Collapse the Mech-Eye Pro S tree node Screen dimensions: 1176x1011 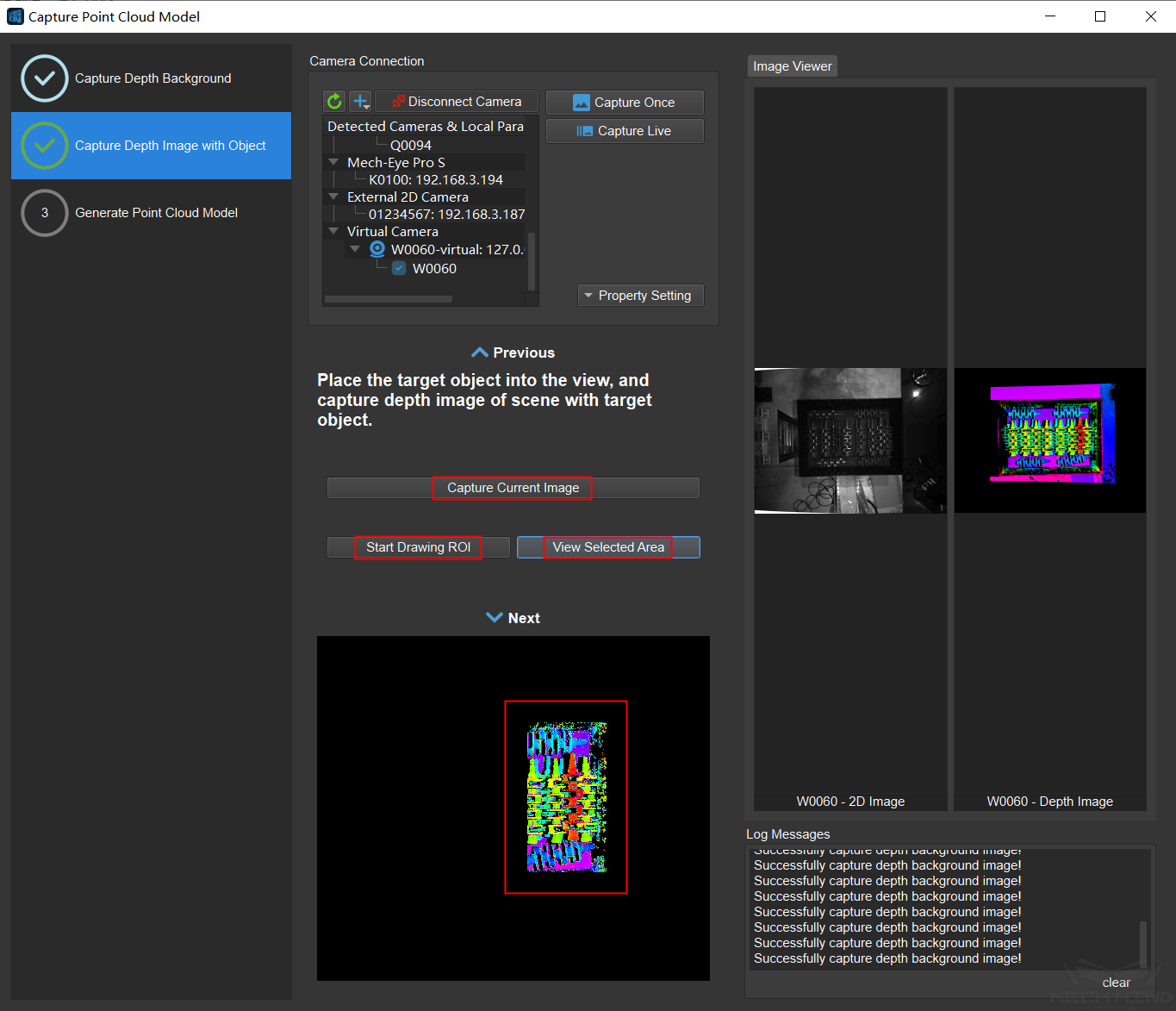(333, 162)
